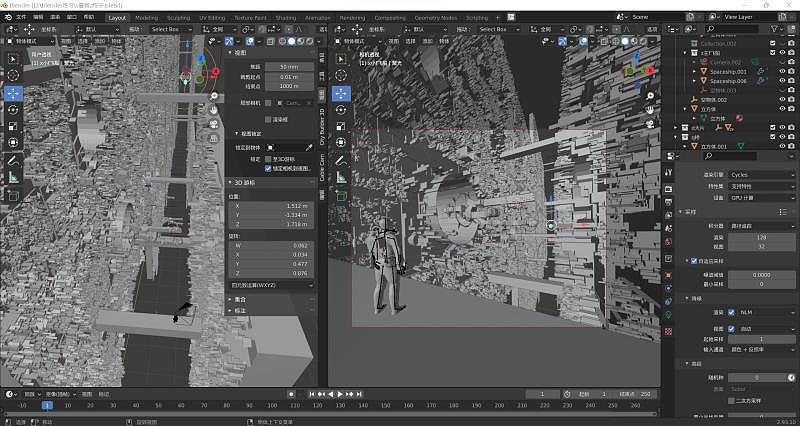Click the outliner filter funnel icon
The width and height of the screenshot is (800, 426).
tap(774, 29)
